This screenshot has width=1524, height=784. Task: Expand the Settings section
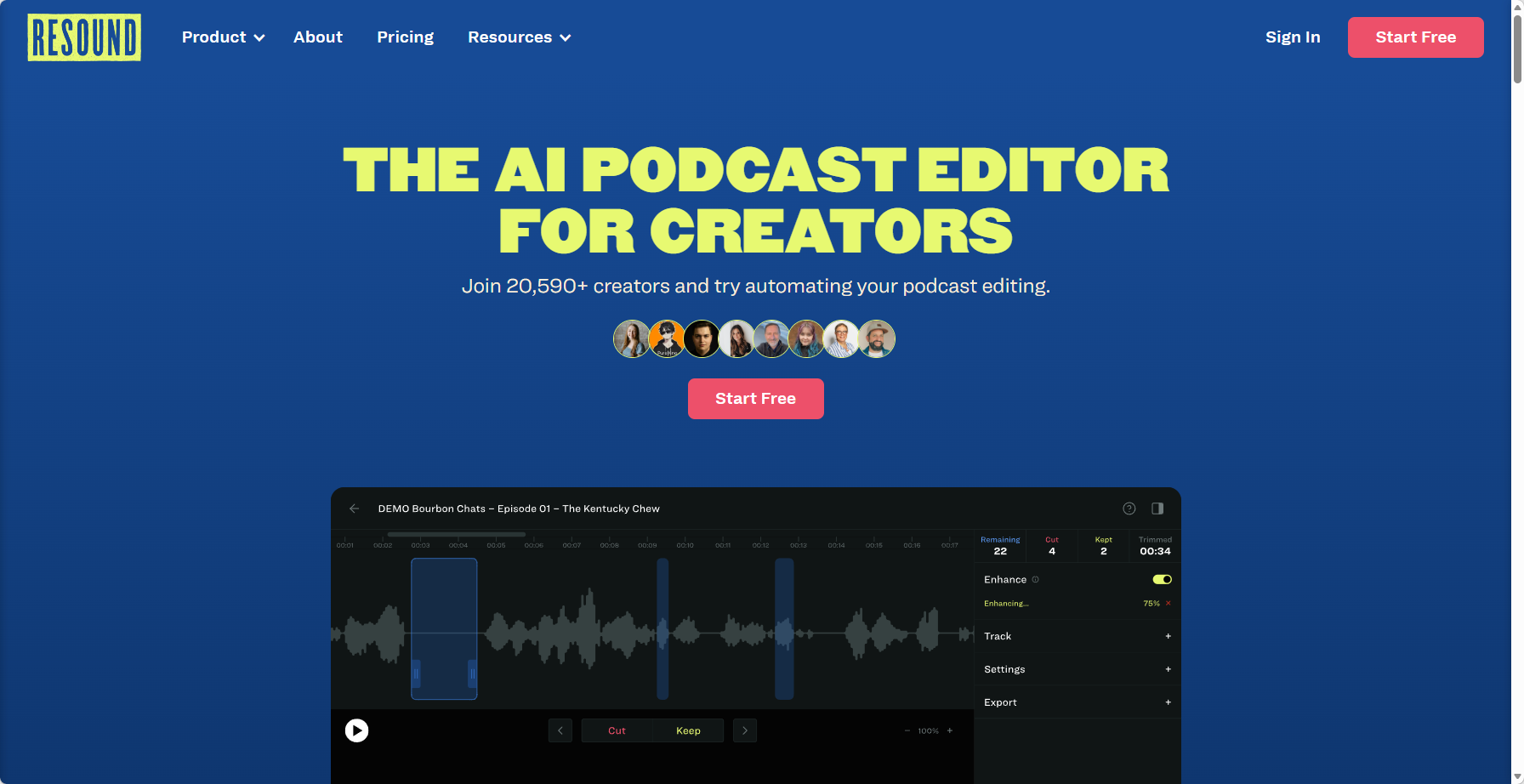(1078, 669)
